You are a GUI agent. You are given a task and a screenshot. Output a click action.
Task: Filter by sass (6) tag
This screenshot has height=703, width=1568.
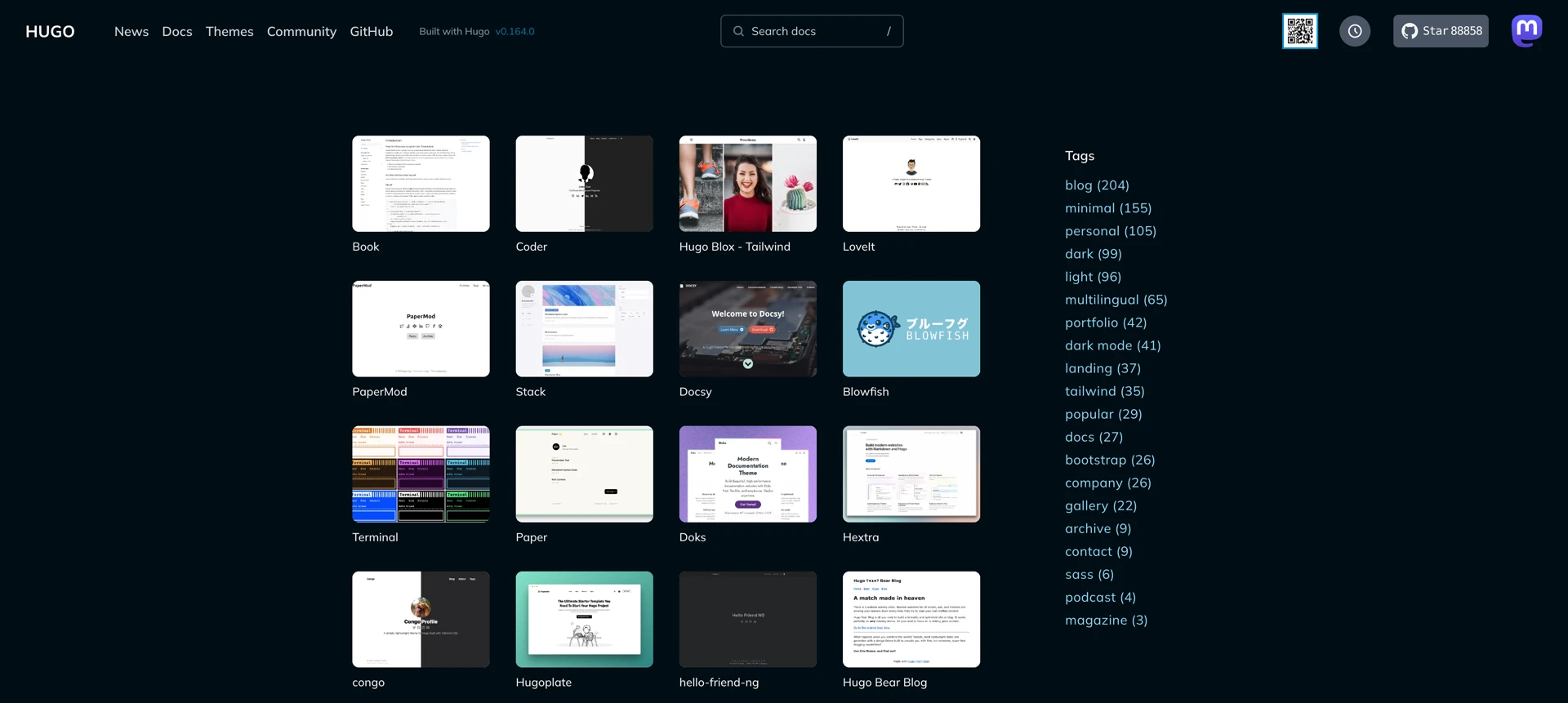[x=1089, y=574]
